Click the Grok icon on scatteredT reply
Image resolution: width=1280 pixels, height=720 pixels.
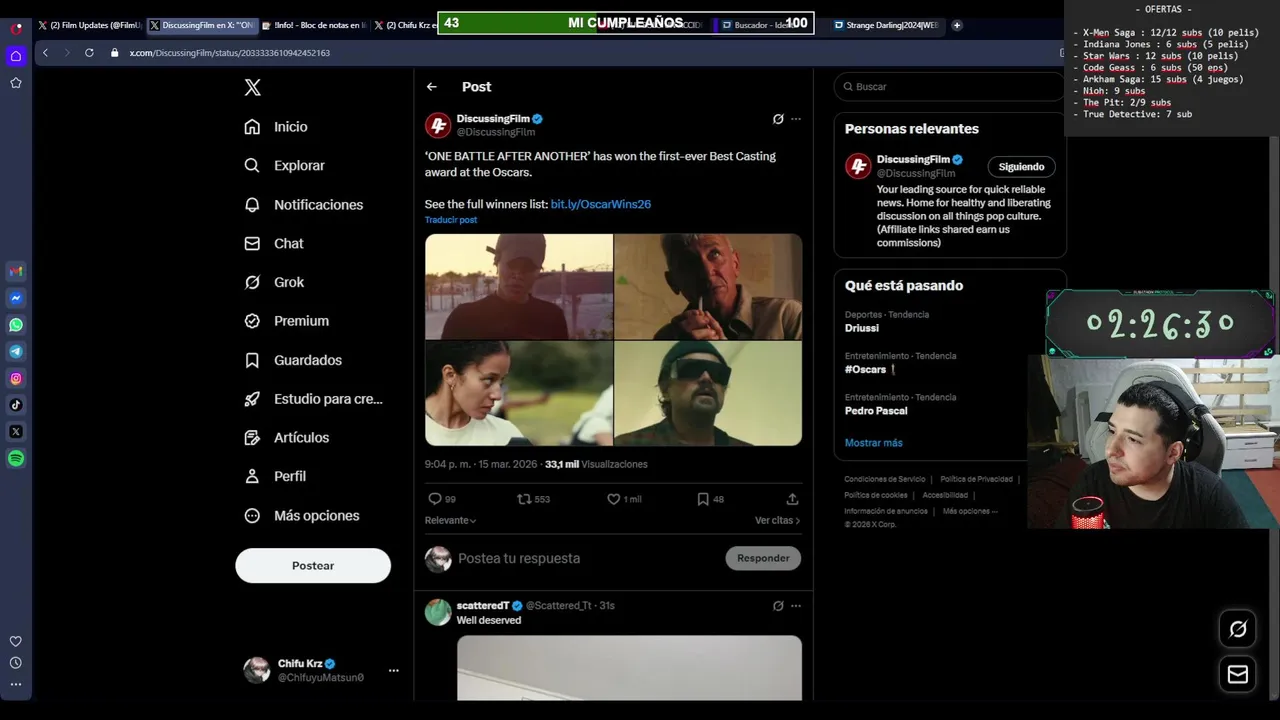pyautogui.click(x=778, y=606)
